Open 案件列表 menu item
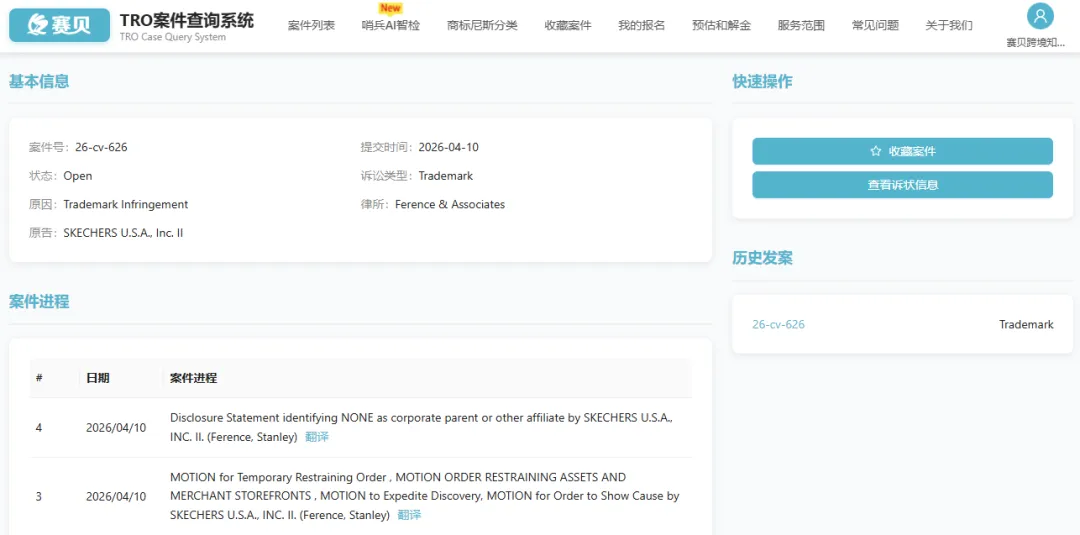1080x535 pixels. coord(311,25)
